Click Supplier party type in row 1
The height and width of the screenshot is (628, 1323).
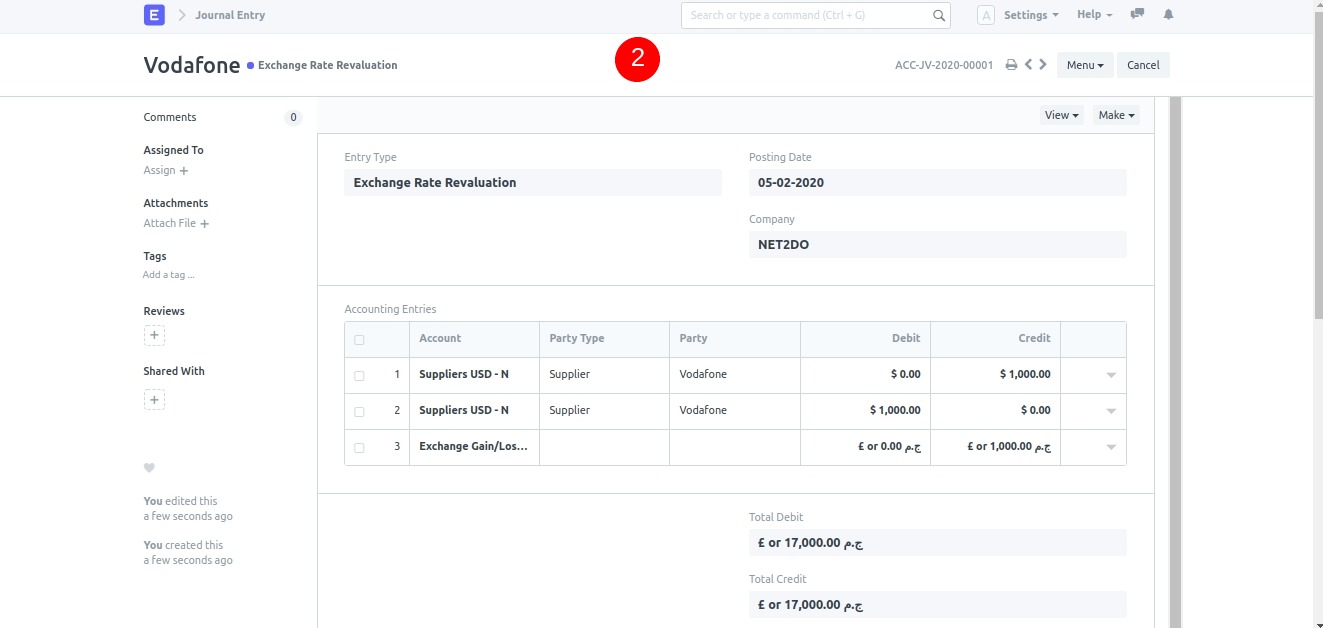(570, 374)
